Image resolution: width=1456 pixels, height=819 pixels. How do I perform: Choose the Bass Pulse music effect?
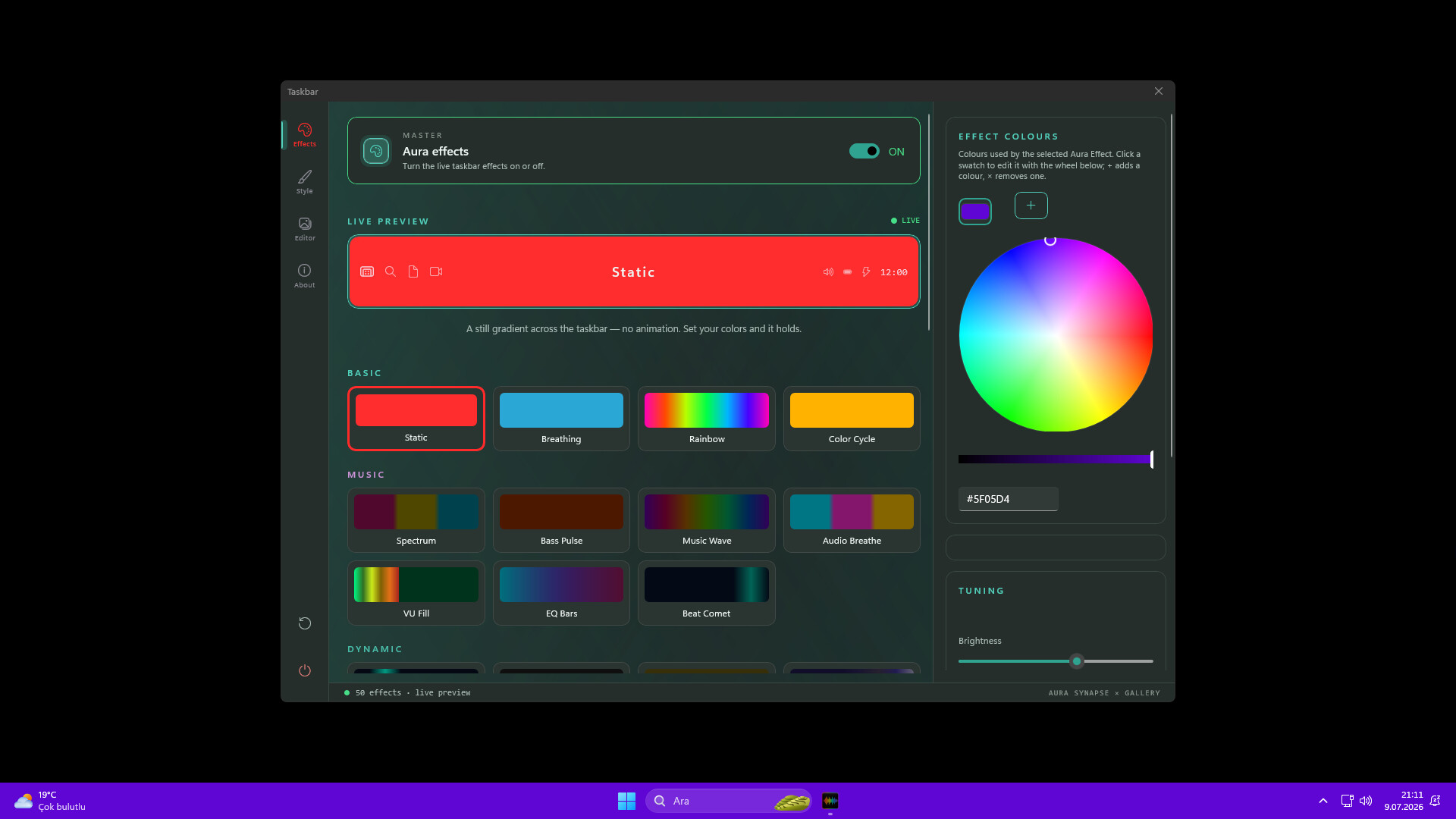pos(561,520)
